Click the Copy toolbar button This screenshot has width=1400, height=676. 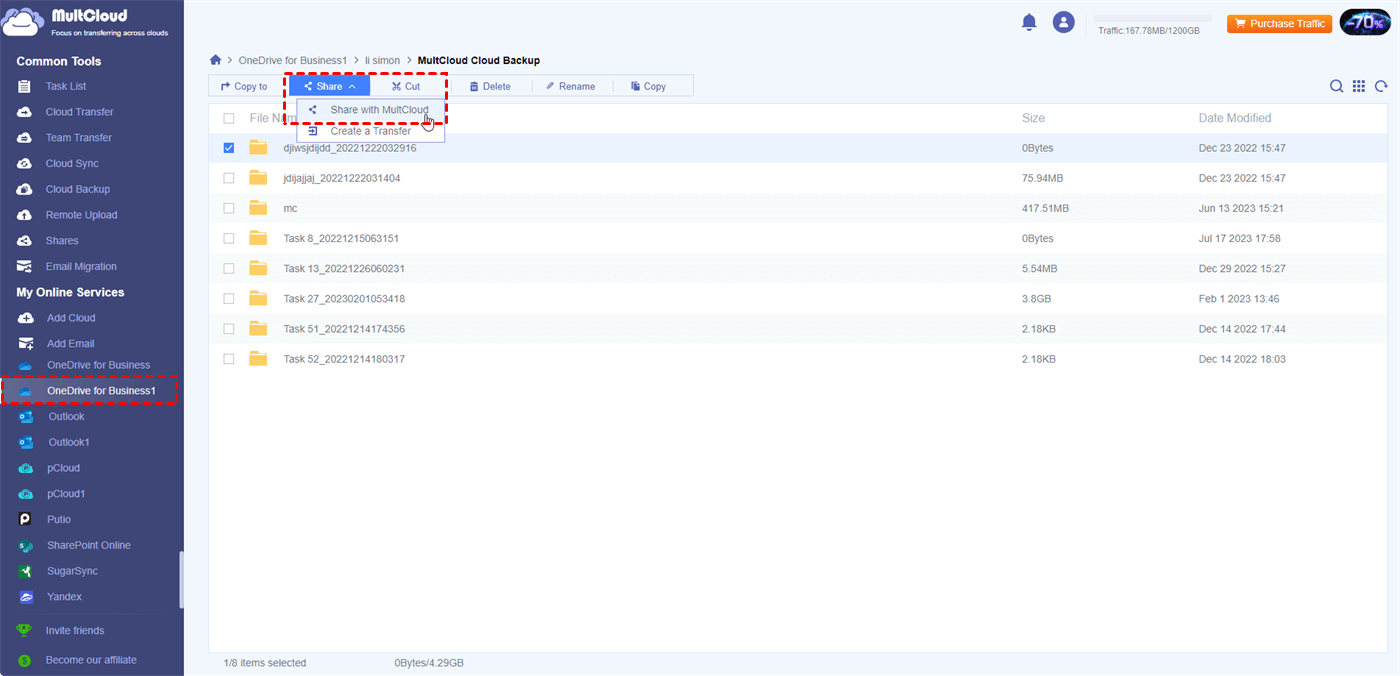tap(648, 86)
